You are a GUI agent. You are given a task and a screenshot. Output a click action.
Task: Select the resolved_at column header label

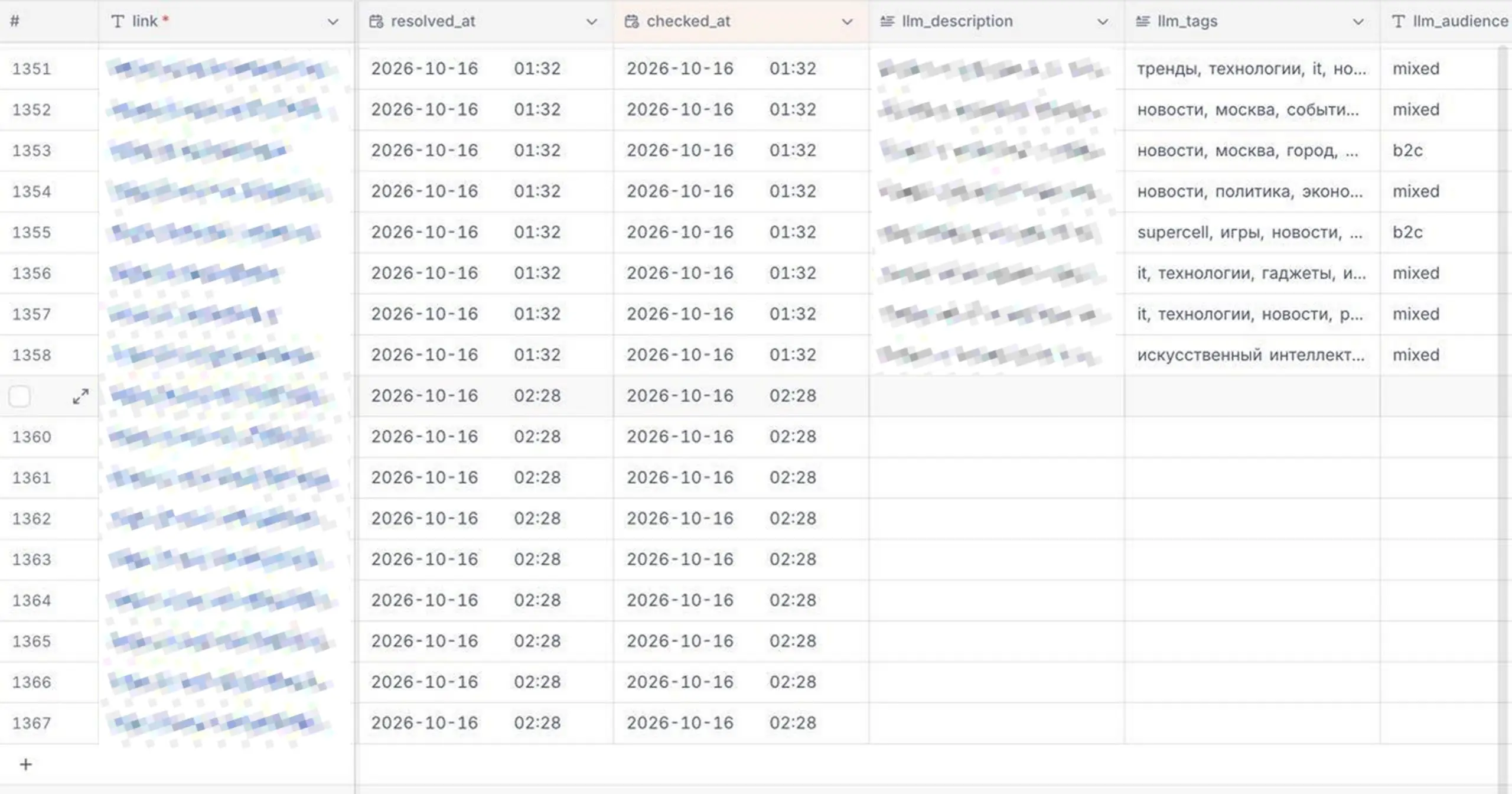[433, 21]
